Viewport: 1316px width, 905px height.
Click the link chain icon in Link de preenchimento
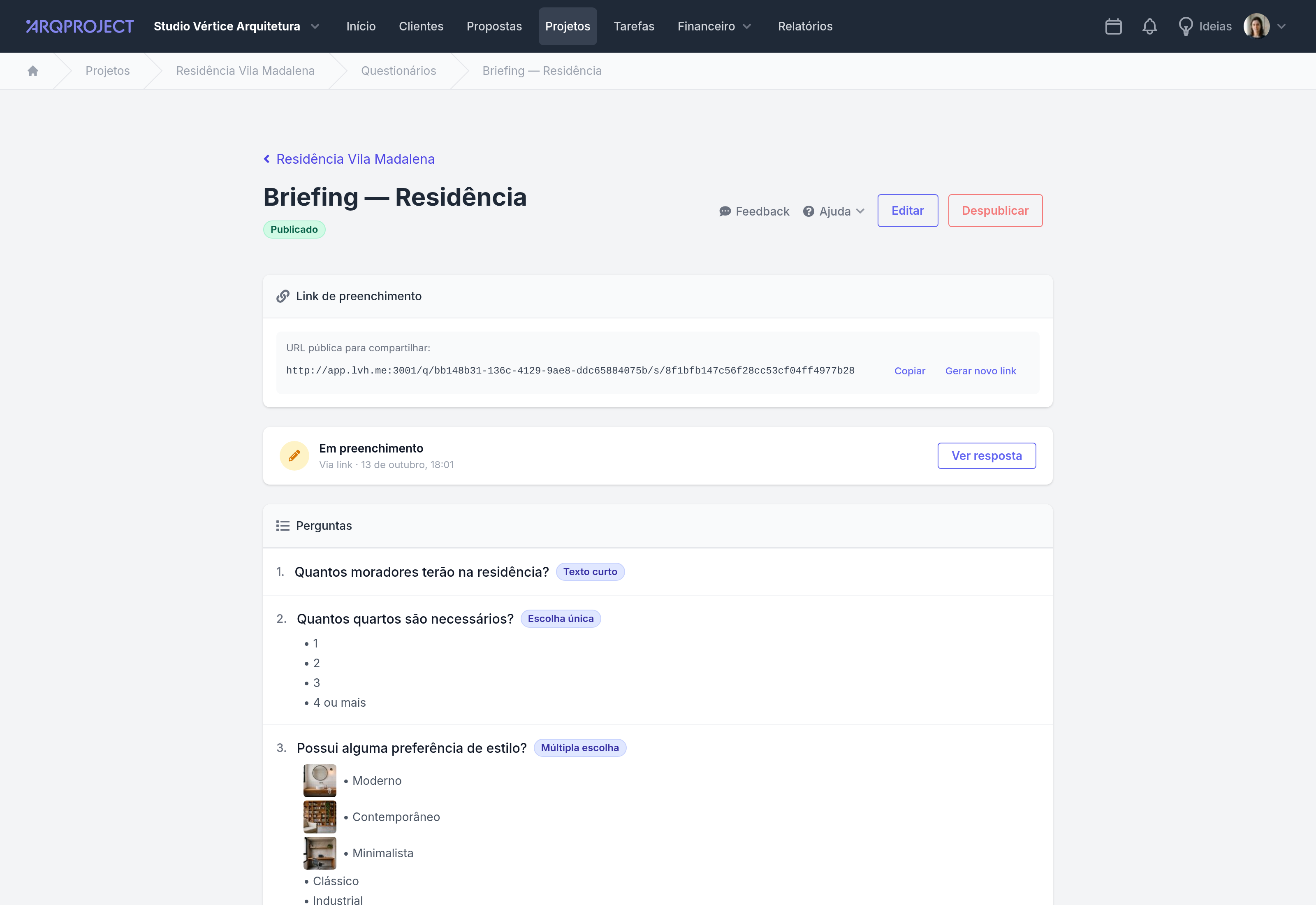click(283, 297)
